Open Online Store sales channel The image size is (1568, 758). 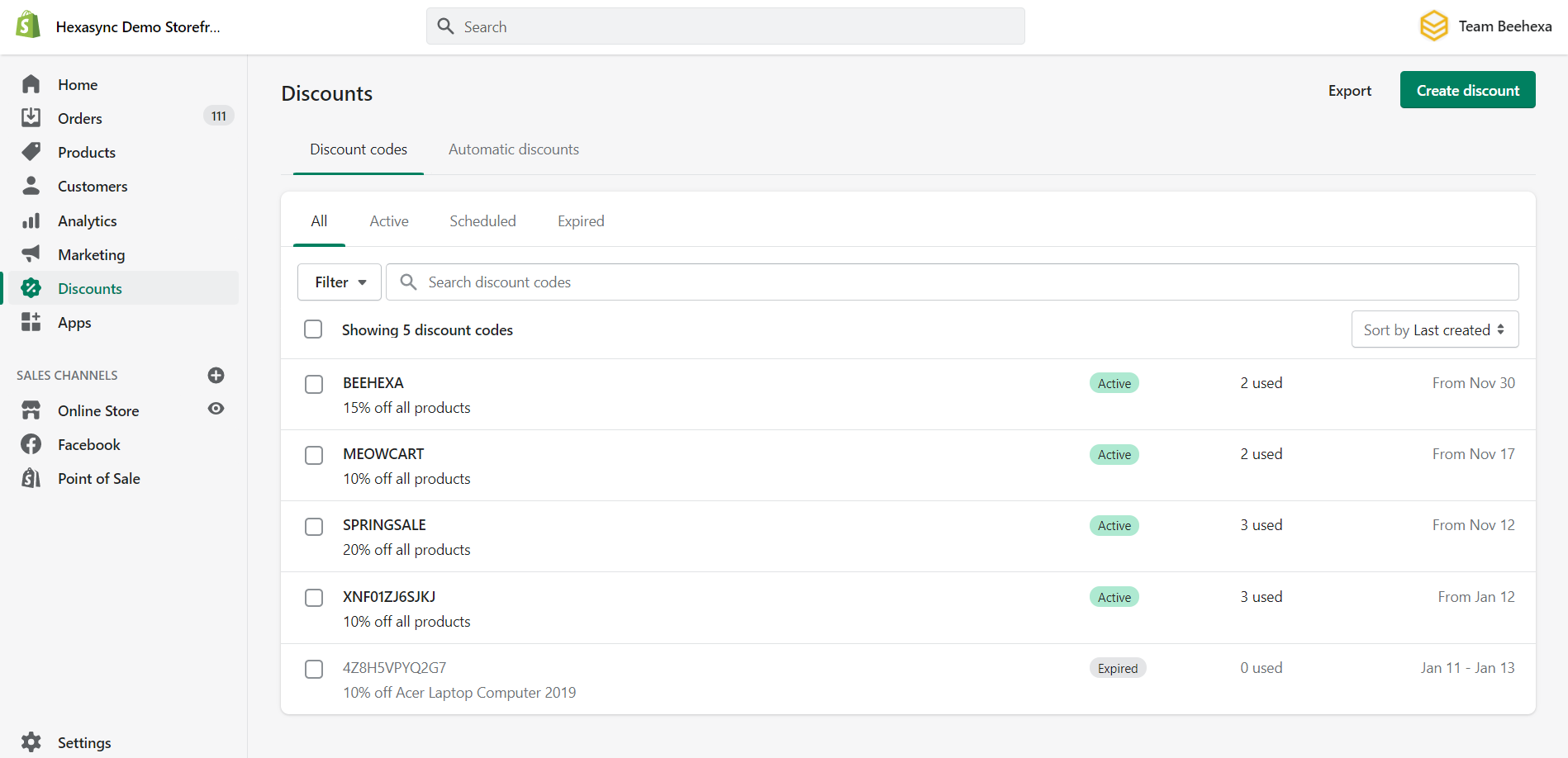coord(98,411)
